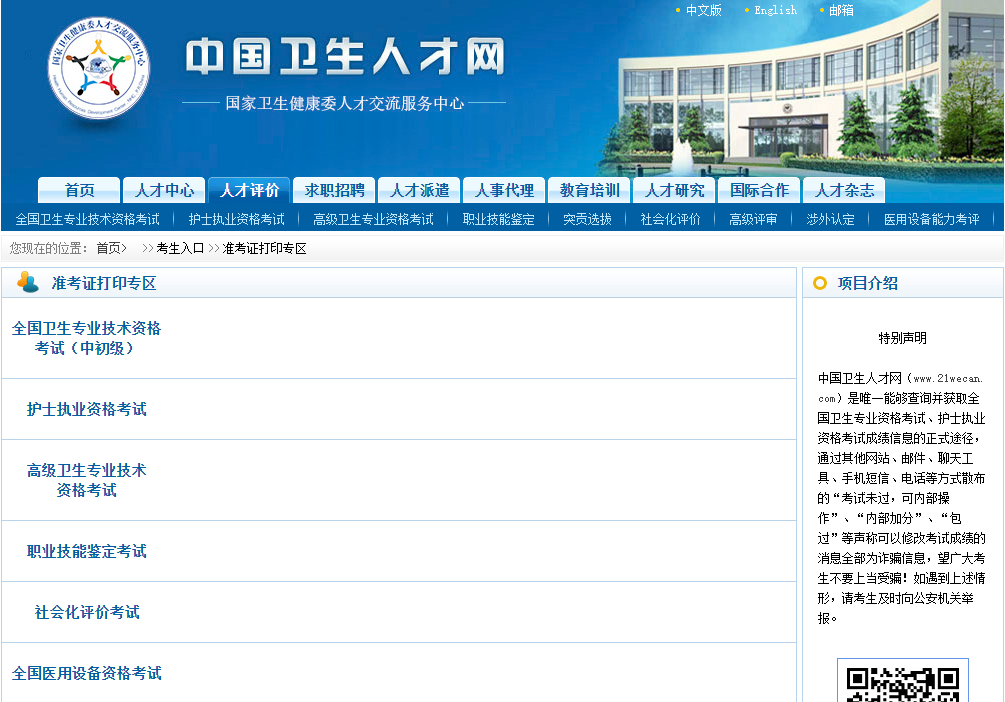Open 高级卫生专业技术资格考试 admission ticket link
This screenshot has height=702, width=1005.
tap(87, 480)
